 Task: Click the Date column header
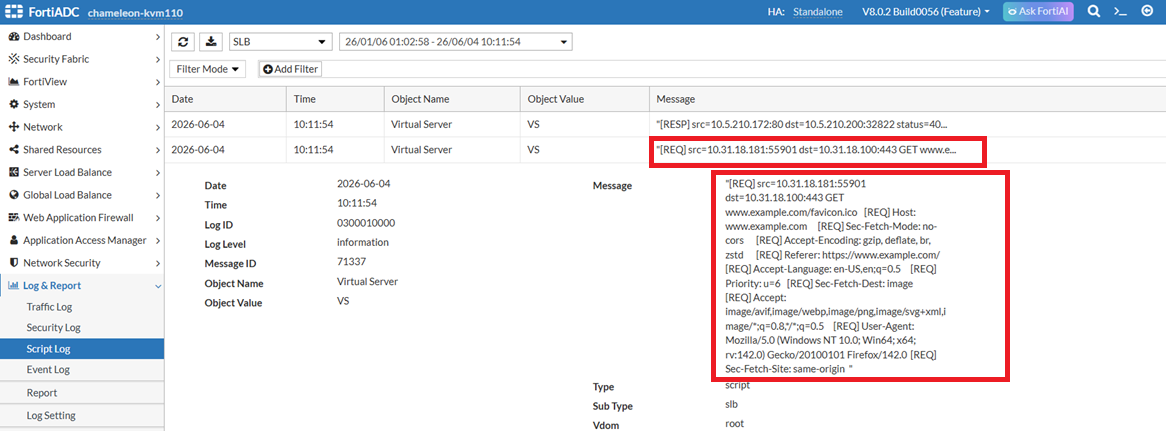pyautogui.click(x=225, y=99)
